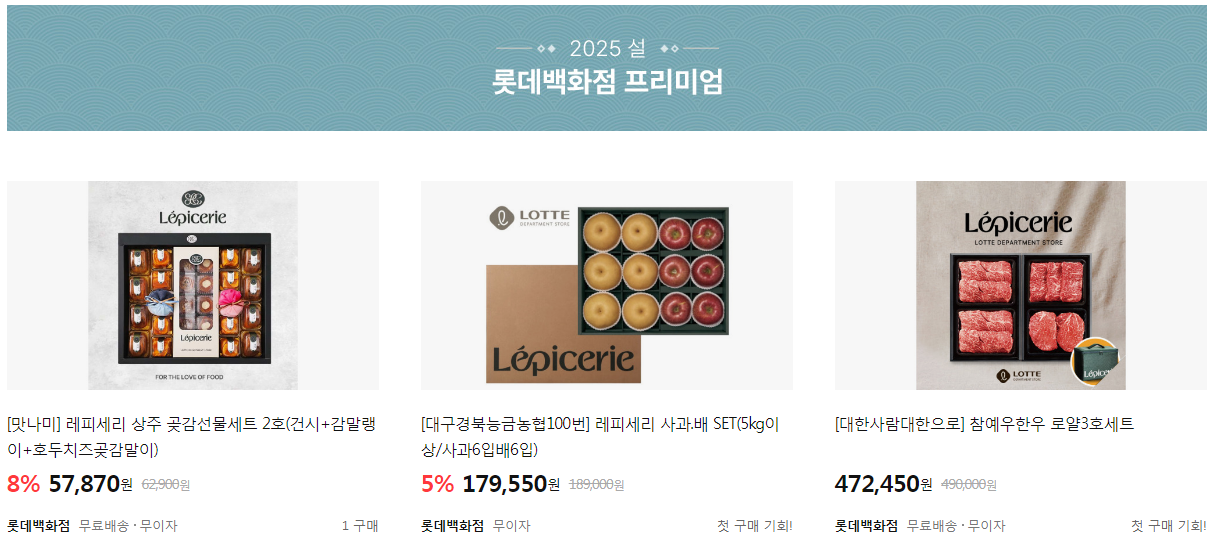The image size is (1218, 548).
Task: View the 사과.배 SET product image
Action: coord(607,285)
